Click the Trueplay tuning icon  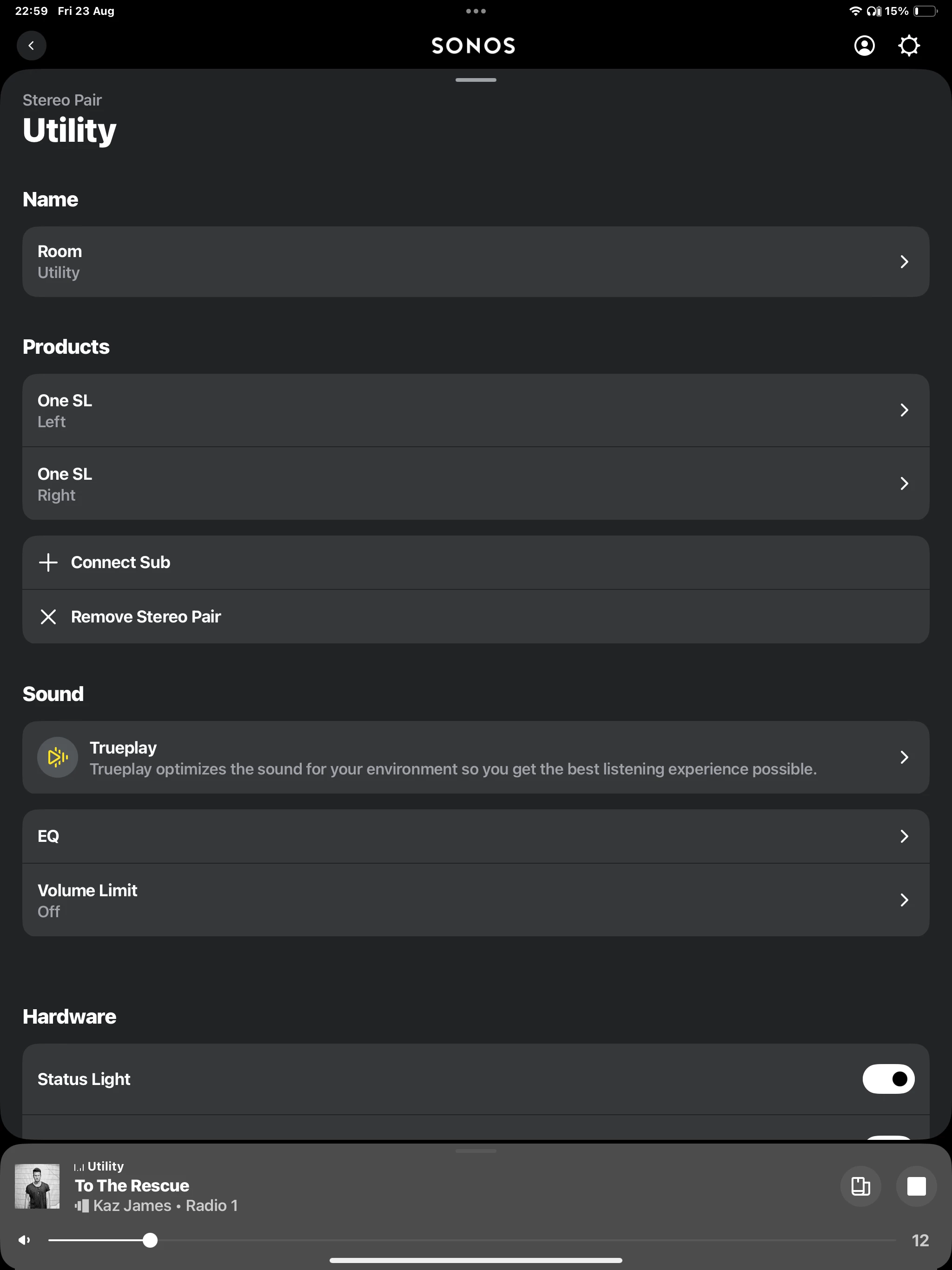58,757
